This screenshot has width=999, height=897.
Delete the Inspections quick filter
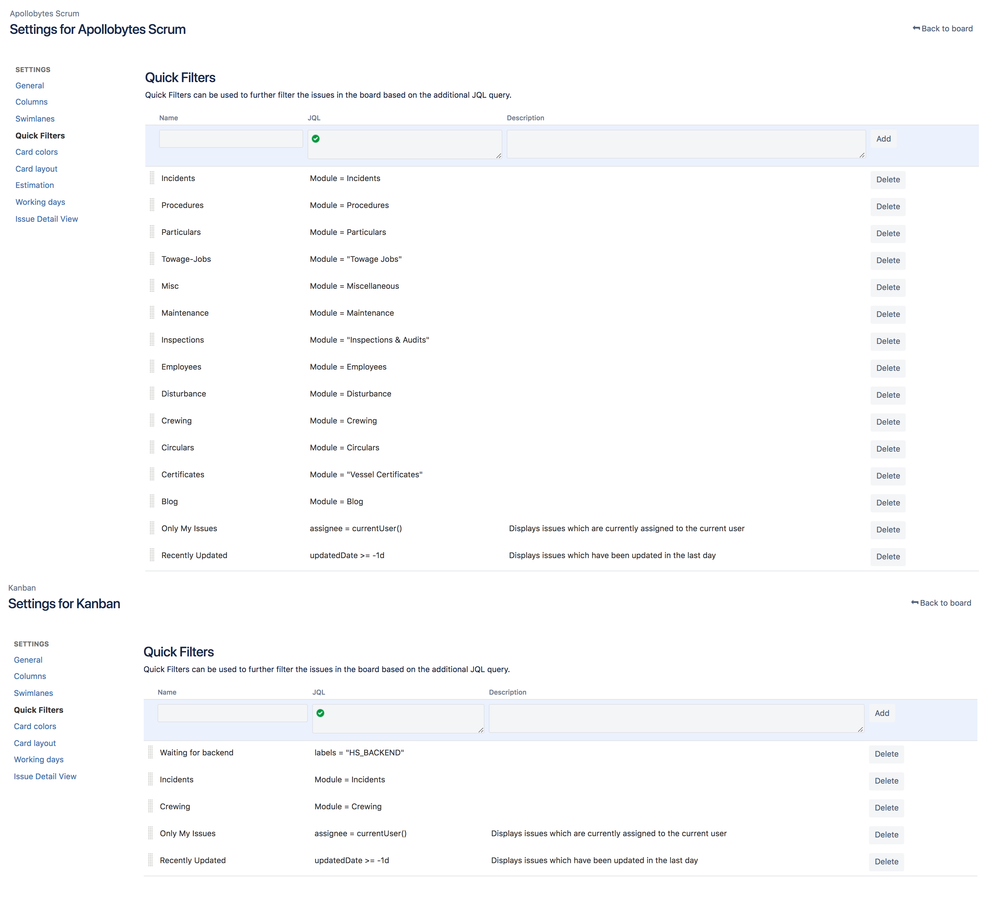pos(888,341)
